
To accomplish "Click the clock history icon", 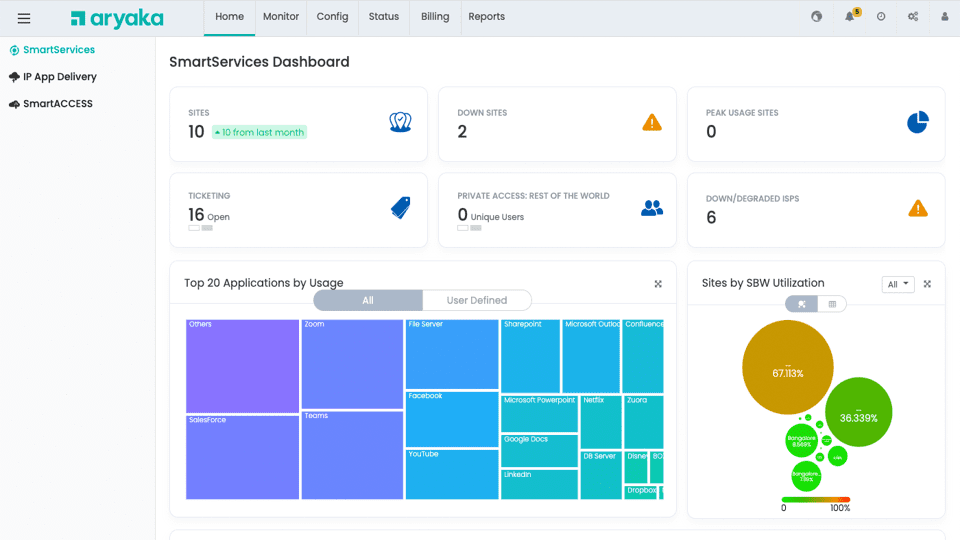I will point(881,17).
